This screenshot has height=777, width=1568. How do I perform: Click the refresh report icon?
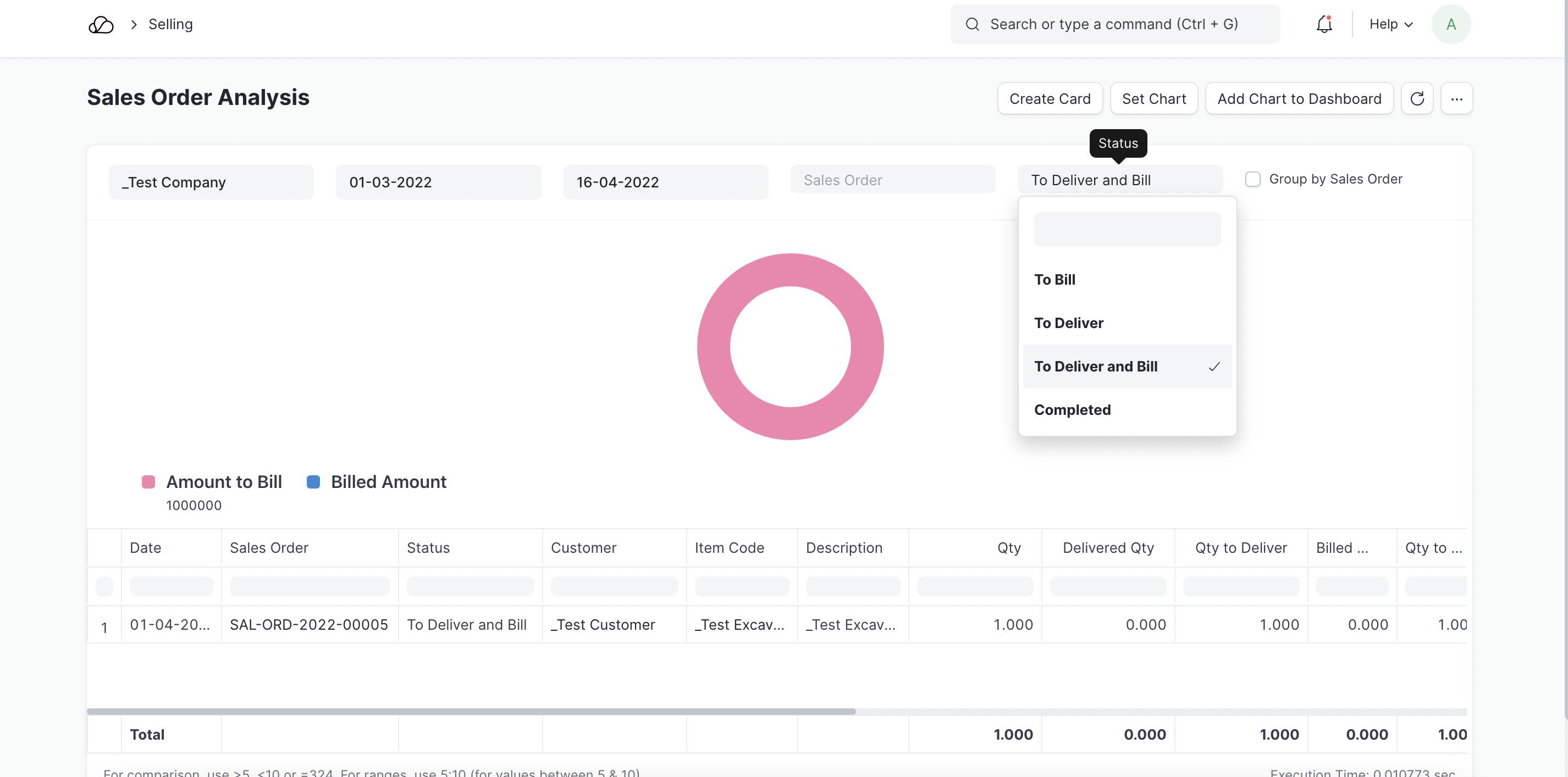(x=1416, y=98)
